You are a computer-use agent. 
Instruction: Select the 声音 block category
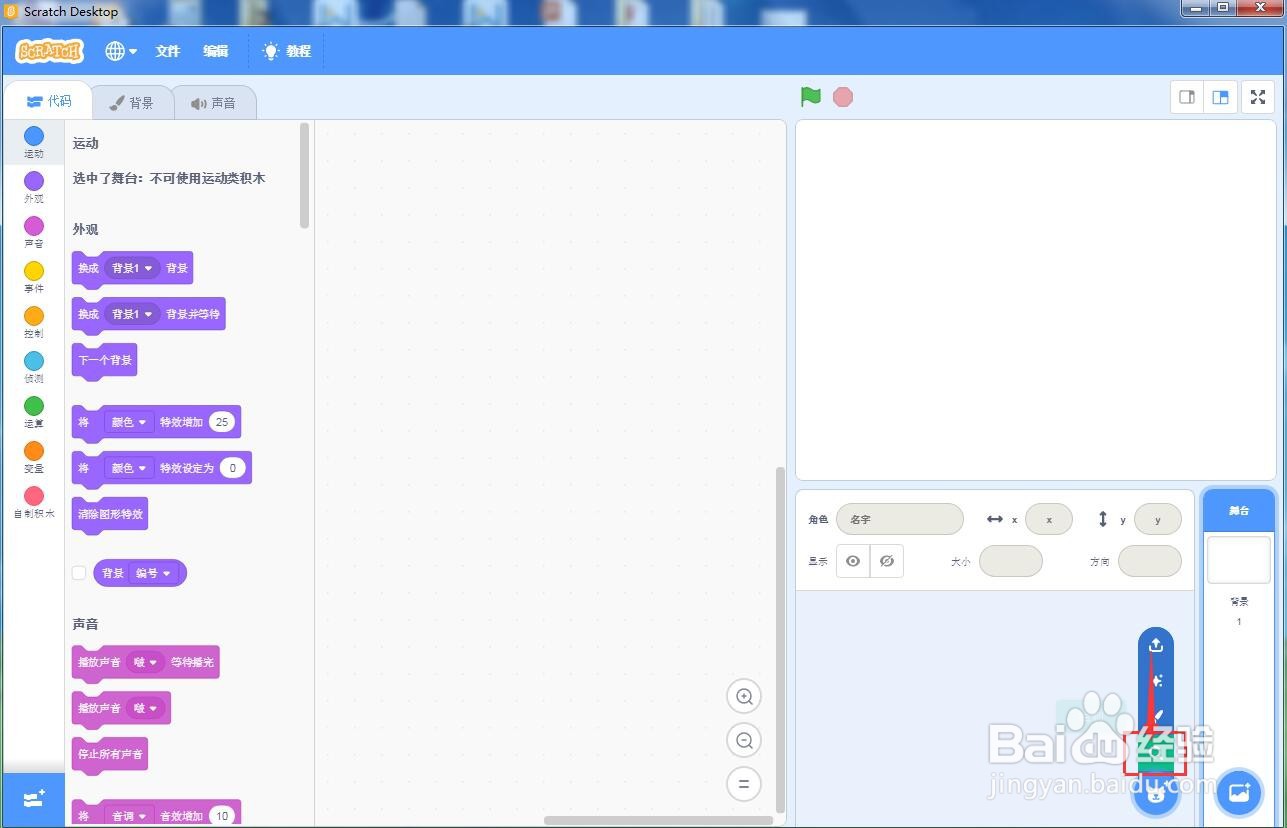tap(34, 232)
